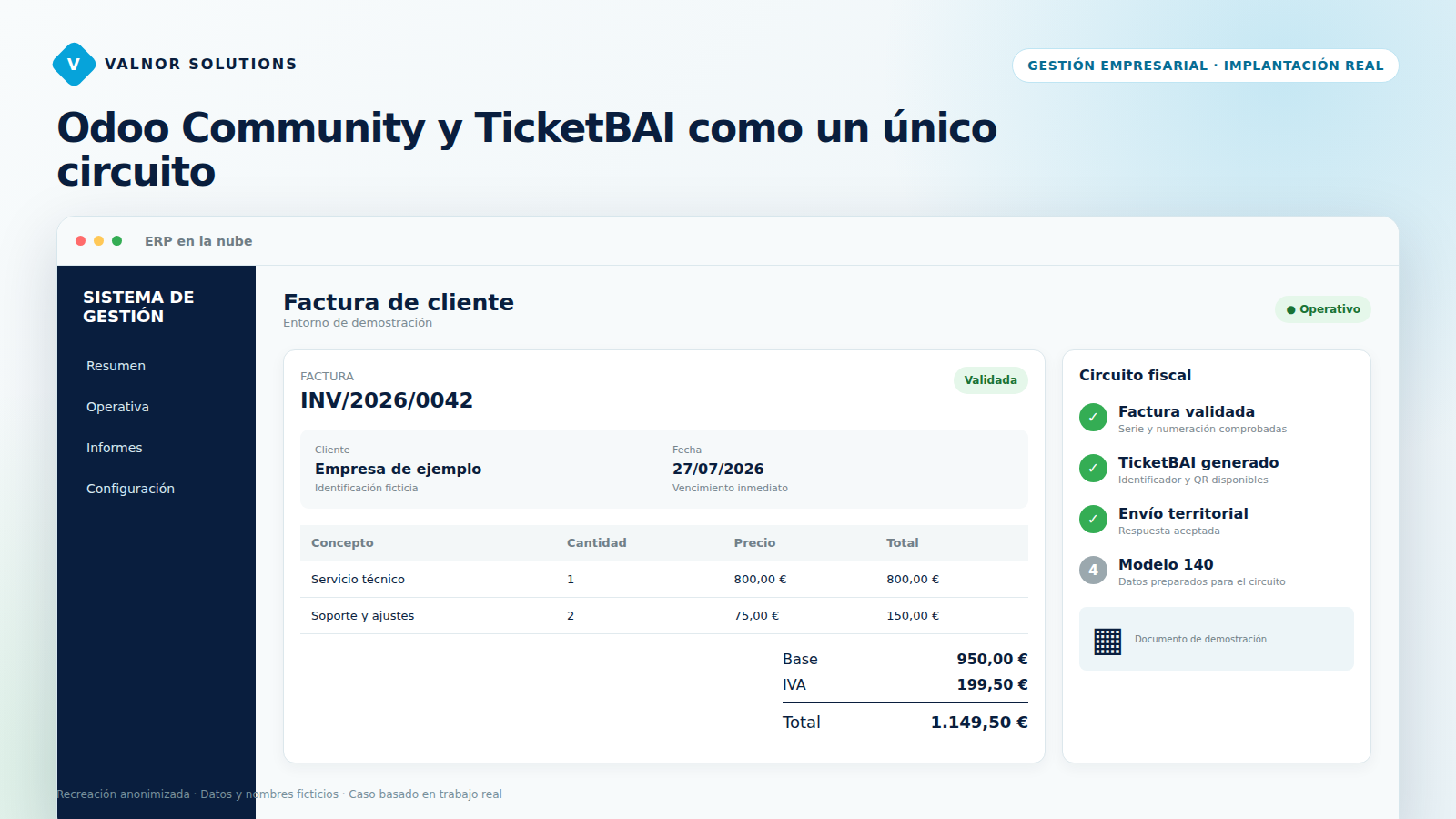Click the Envío territorial checkmark icon
Viewport: 1456px width, 819px height.
1093,519
